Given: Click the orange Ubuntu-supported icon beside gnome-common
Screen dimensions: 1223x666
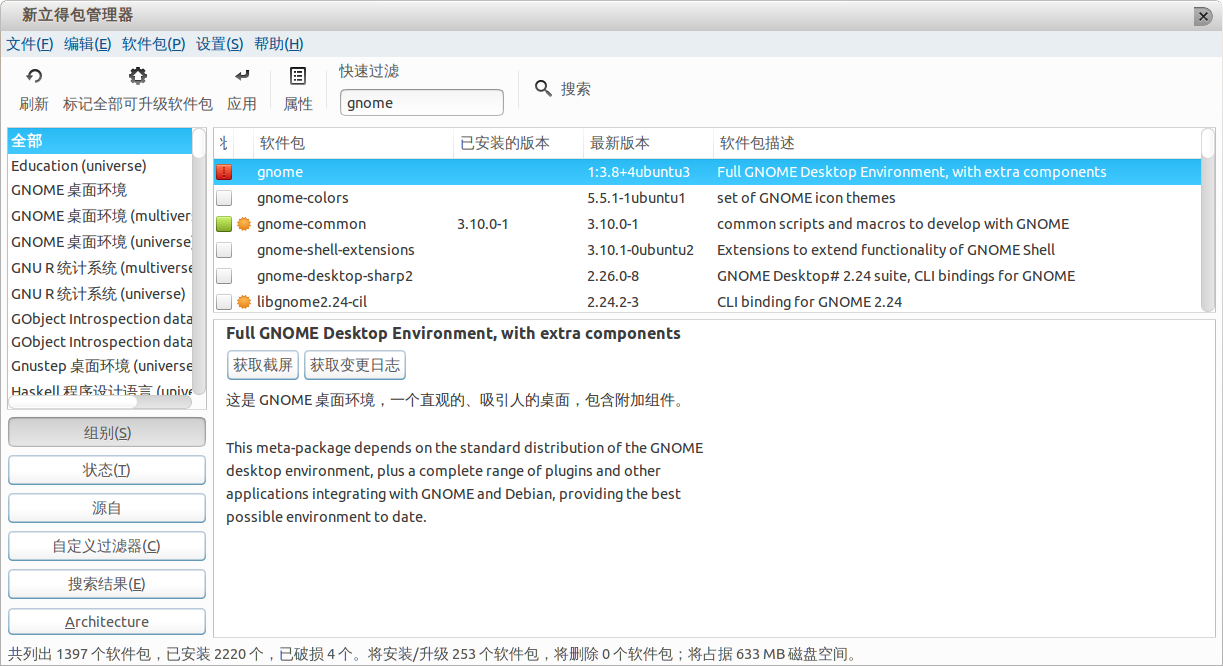Looking at the screenshot, I should 244,224.
